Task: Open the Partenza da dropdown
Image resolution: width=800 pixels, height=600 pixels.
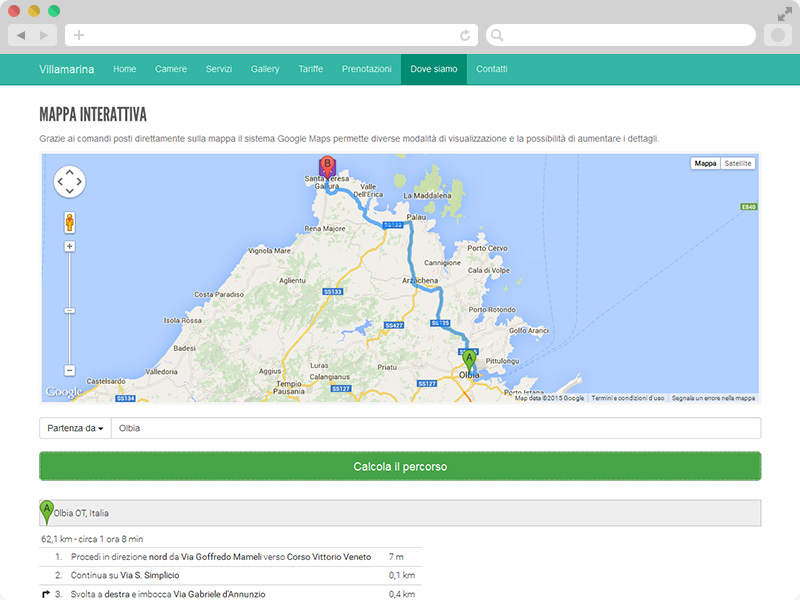Action: [x=75, y=428]
